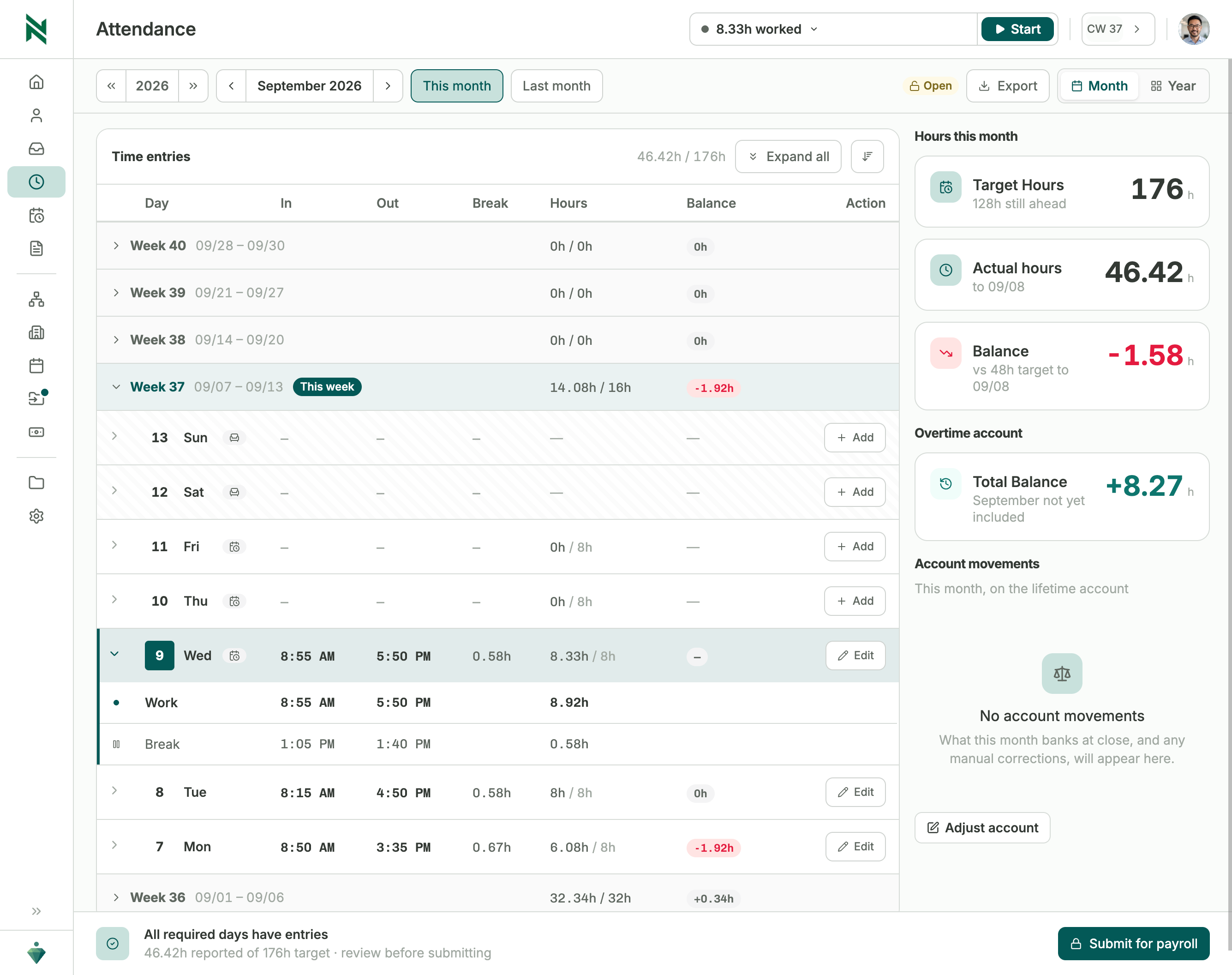
Task: Click the schedule icon on Fri 11 row
Action: pos(234,547)
